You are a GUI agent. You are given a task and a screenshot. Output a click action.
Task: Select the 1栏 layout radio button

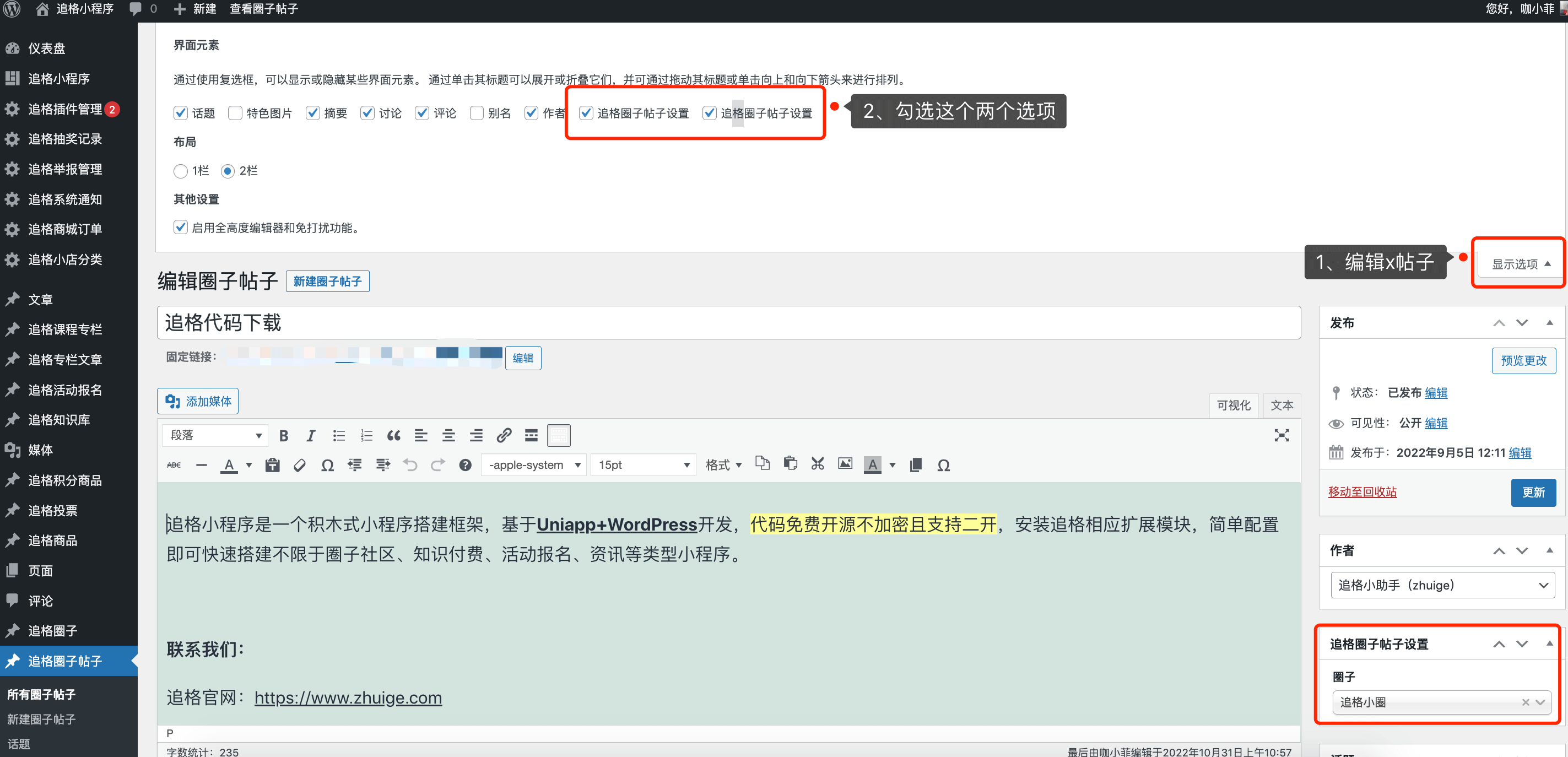(180, 171)
